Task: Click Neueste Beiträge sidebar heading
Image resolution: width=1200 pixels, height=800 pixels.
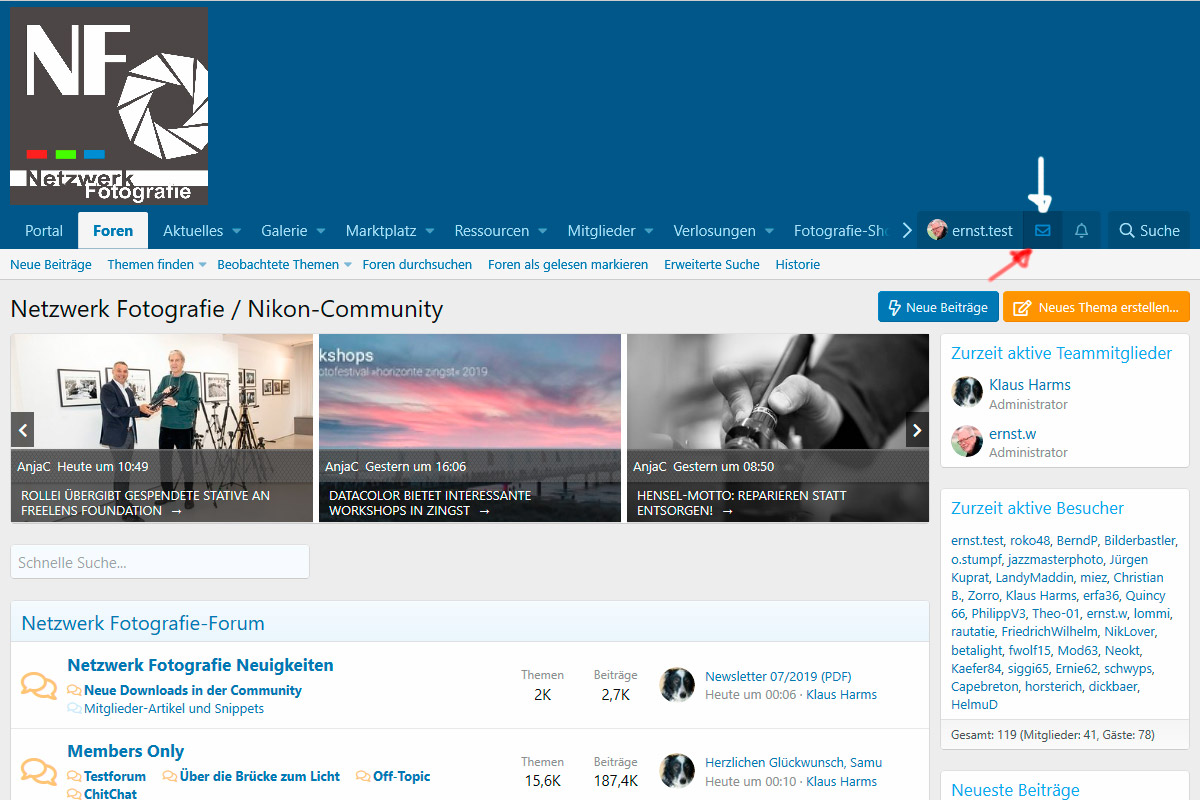Action: click(x=1015, y=790)
